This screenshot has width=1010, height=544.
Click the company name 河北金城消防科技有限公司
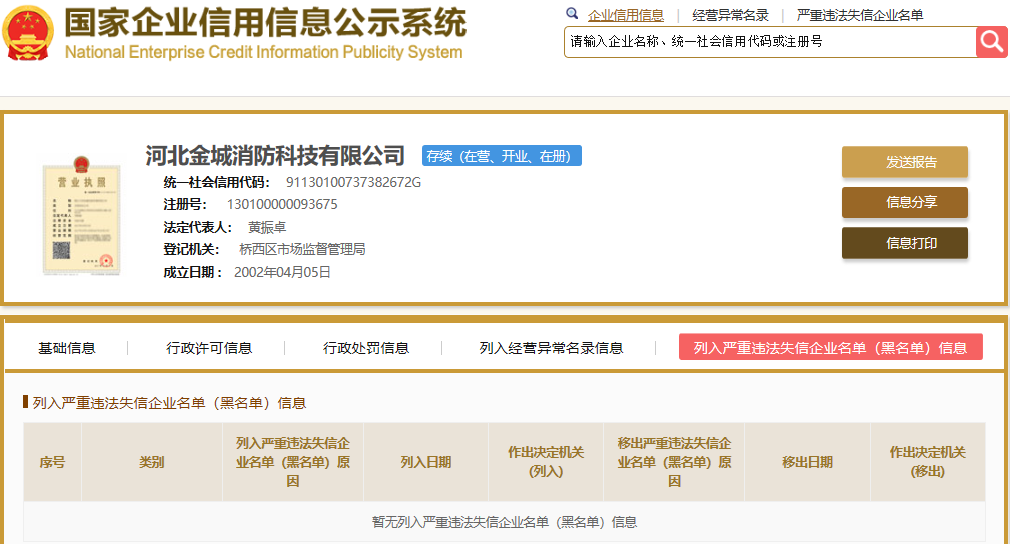pyautogui.click(x=275, y=156)
